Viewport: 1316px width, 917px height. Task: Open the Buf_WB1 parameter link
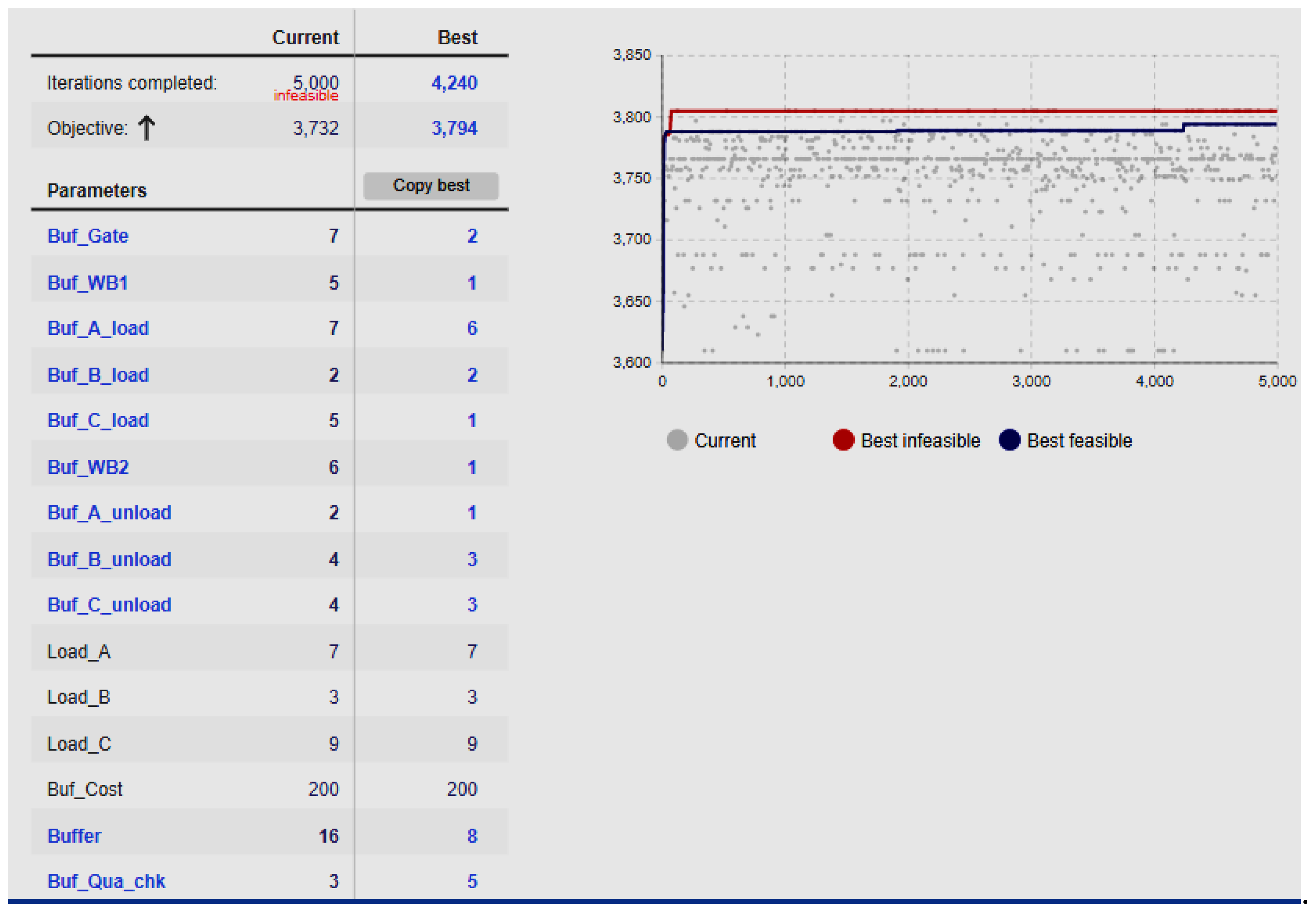pos(87,283)
